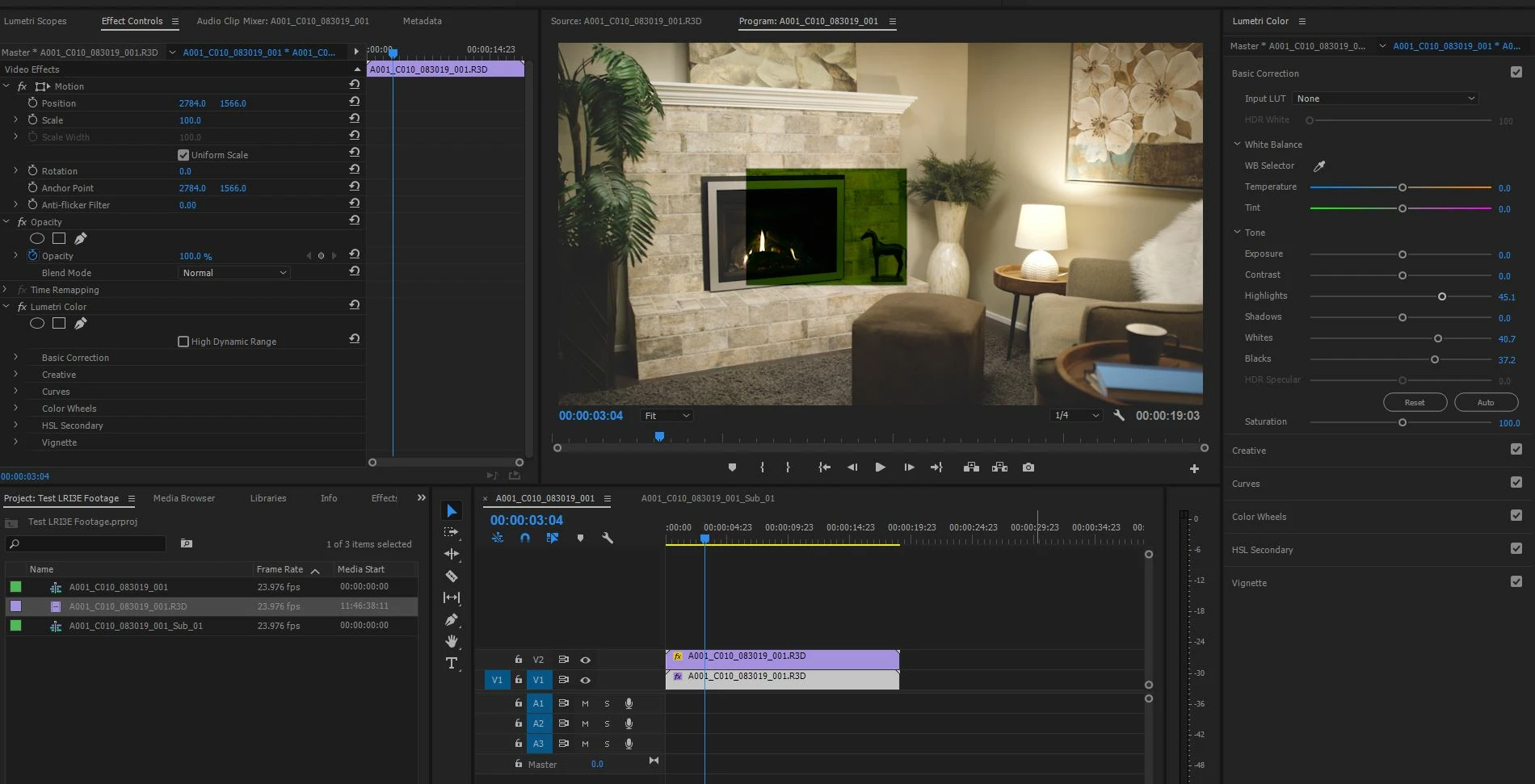Click the WB Selector eyedropper
1535x784 pixels.
click(1319, 166)
